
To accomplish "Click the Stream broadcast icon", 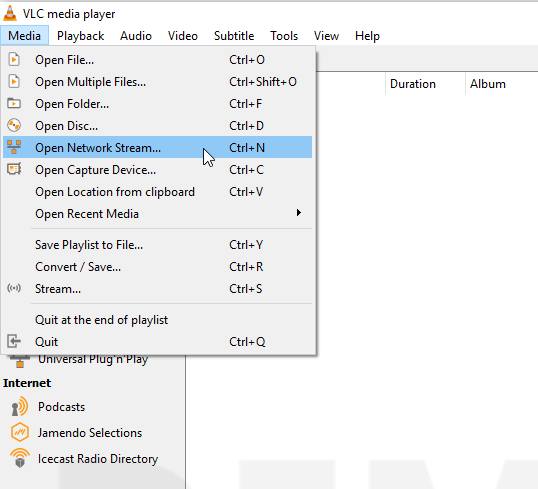I will [14, 288].
